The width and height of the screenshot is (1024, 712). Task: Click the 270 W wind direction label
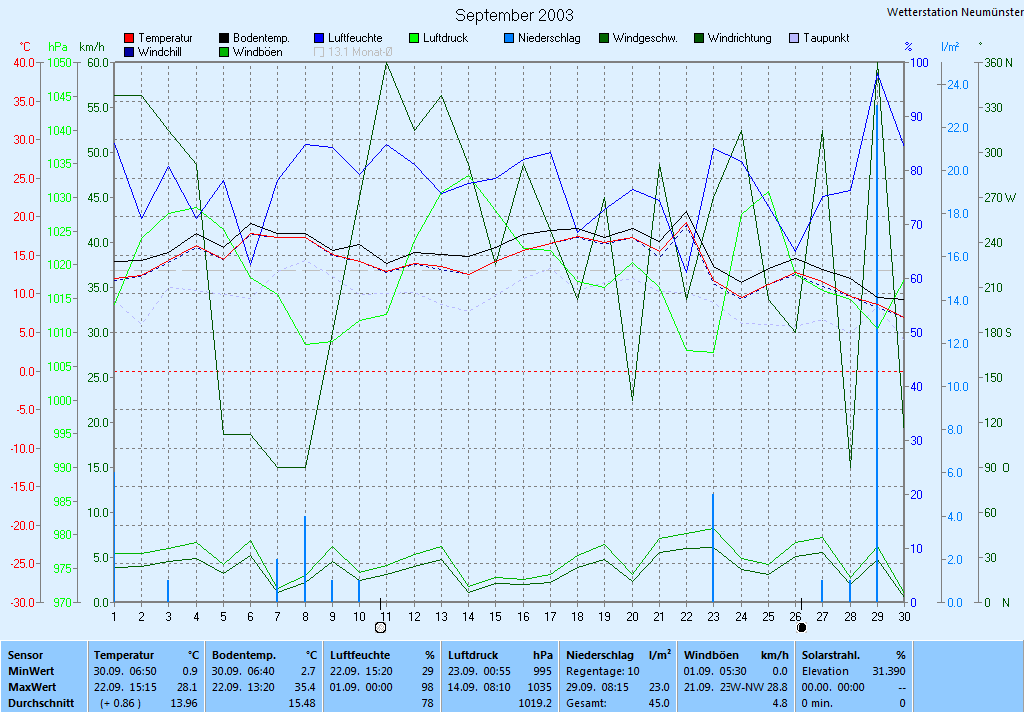[1000, 198]
